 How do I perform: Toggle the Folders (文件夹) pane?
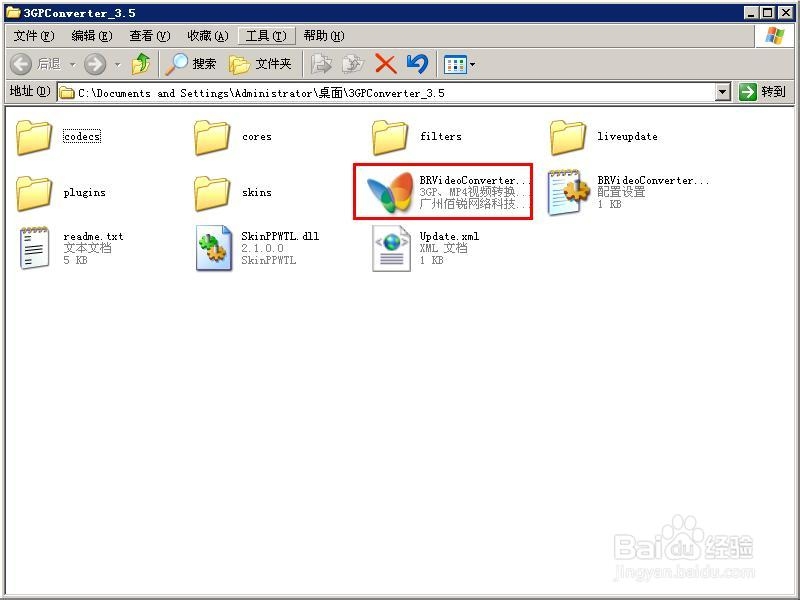point(260,64)
